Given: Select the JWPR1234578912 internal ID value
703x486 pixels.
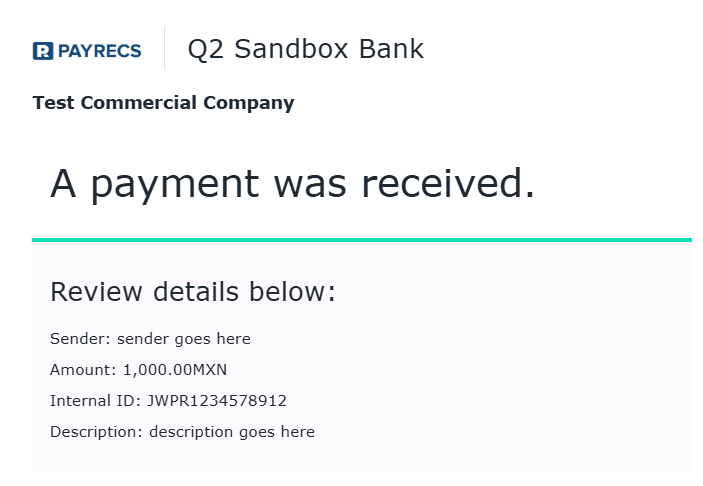Looking at the screenshot, I should click(x=217, y=401).
